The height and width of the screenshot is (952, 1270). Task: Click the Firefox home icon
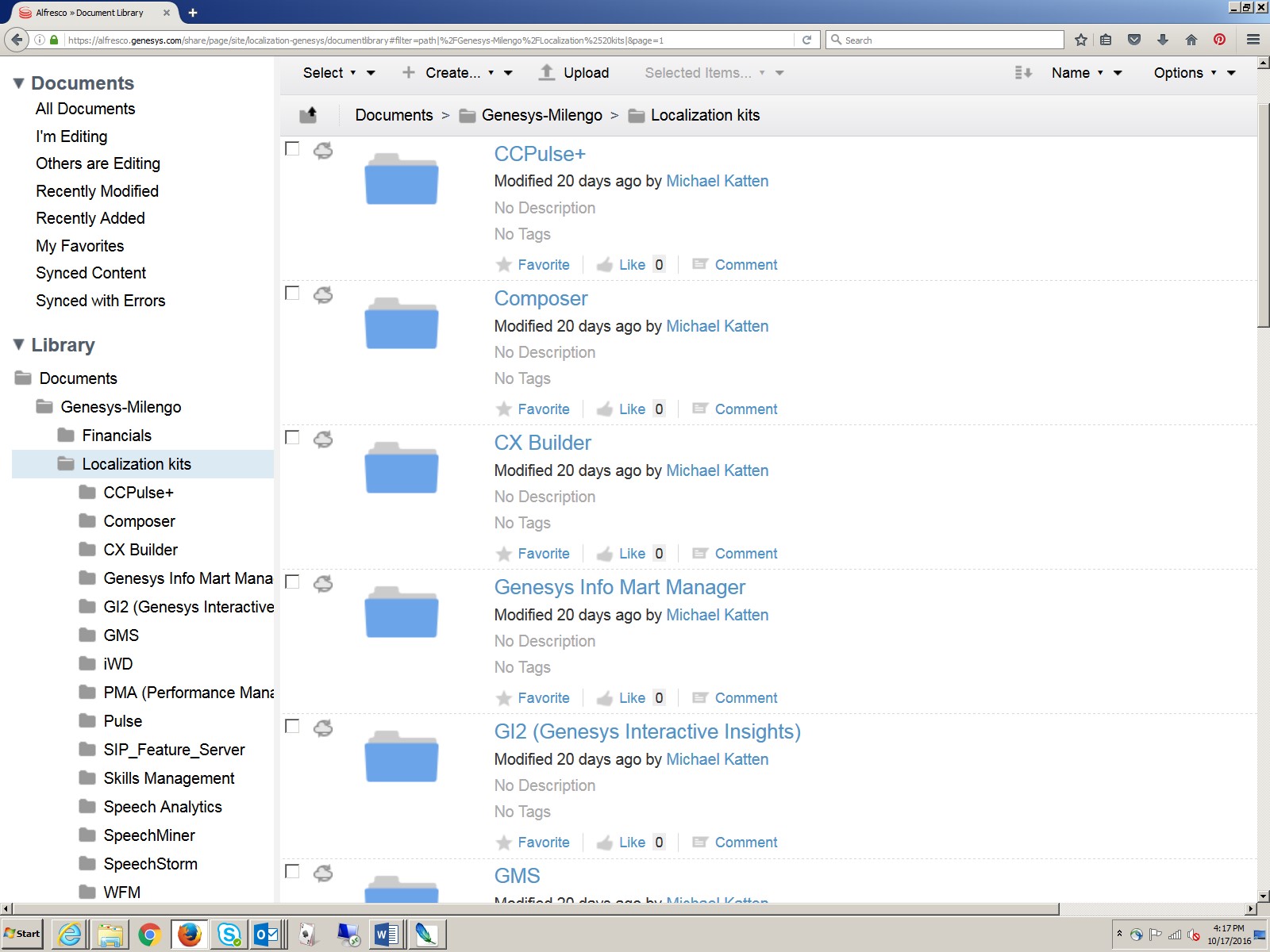tap(1191, 40)
